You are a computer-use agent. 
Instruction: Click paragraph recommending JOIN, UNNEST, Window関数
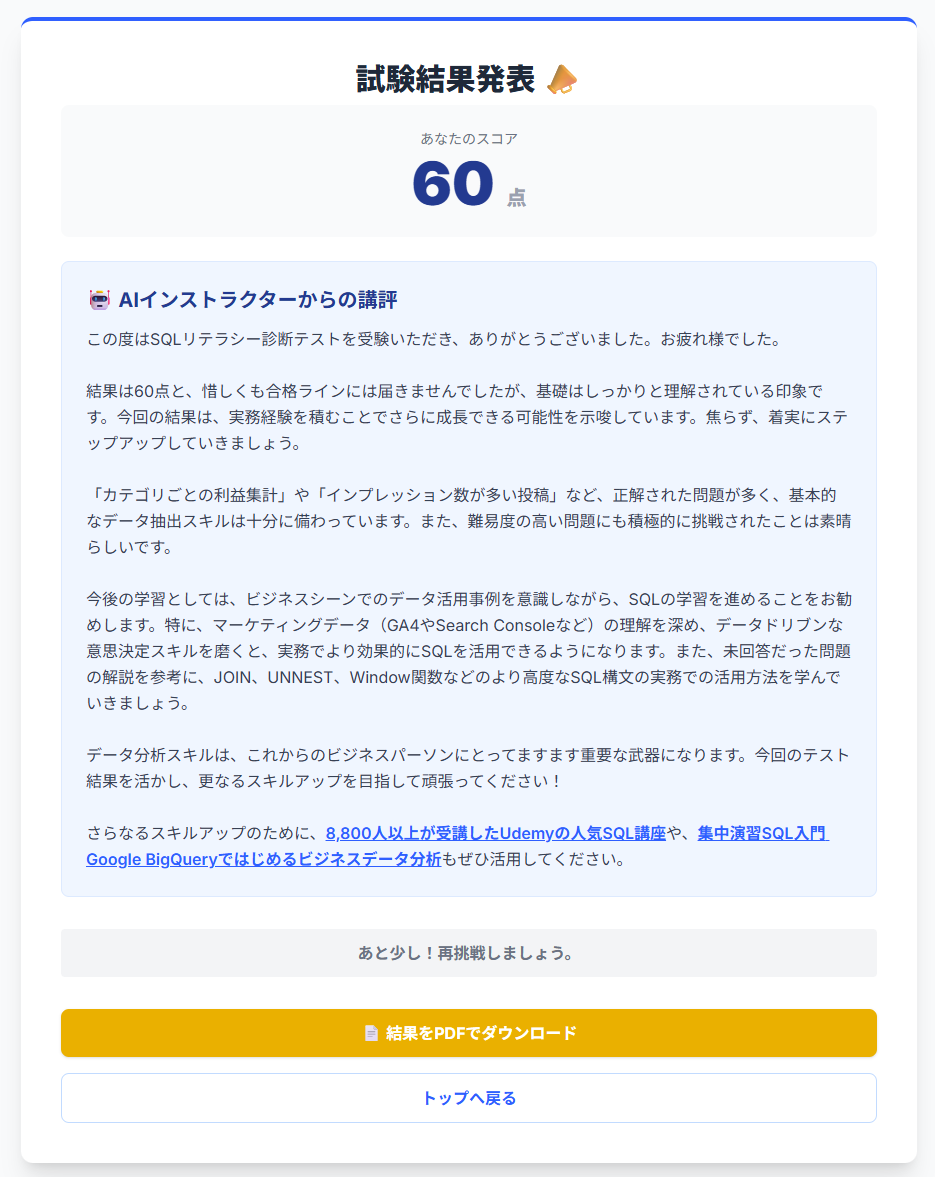click(468, 651)
